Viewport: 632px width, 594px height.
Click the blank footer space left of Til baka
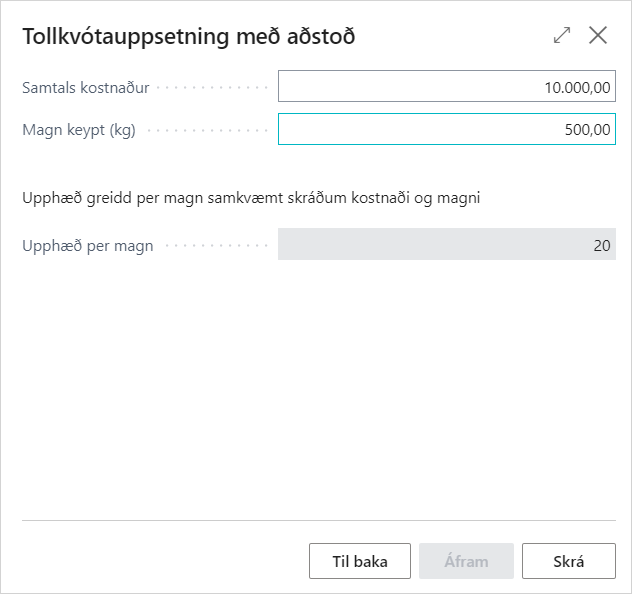point(160,561)
